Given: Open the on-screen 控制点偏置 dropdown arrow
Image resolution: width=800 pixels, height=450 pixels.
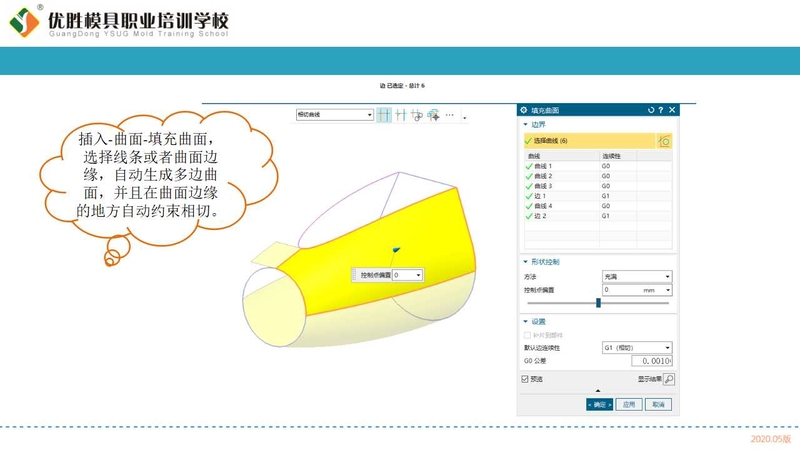Looking at the screenshot, I should click(418, 276).
